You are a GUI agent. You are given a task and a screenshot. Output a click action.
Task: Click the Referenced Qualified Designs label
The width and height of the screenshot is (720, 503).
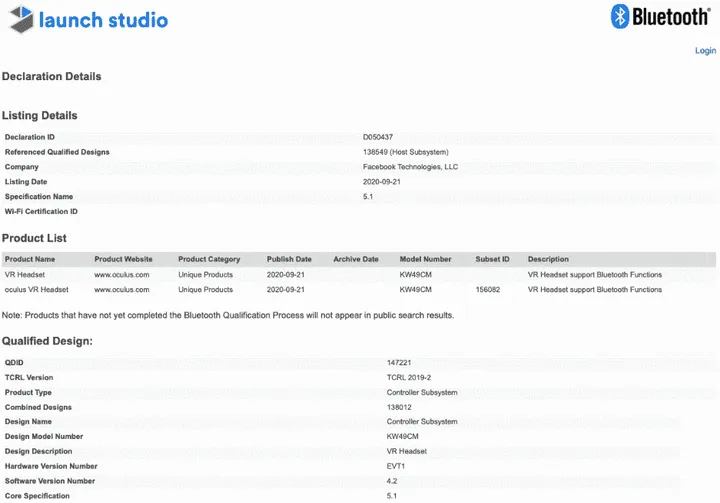click(x=57, y=152)
